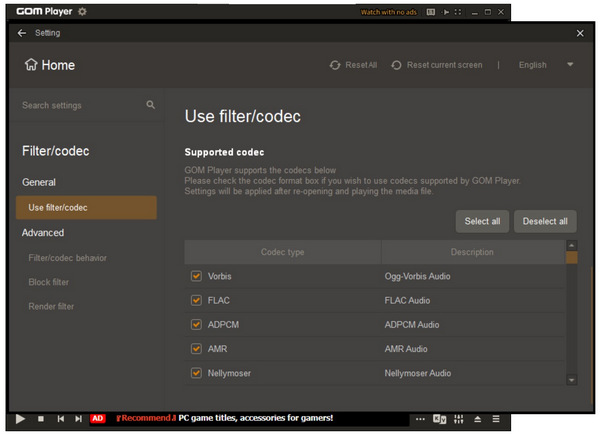600x435 pixels.
Task: Open the three-dots more options icon
Action: [x=420, y=419]
